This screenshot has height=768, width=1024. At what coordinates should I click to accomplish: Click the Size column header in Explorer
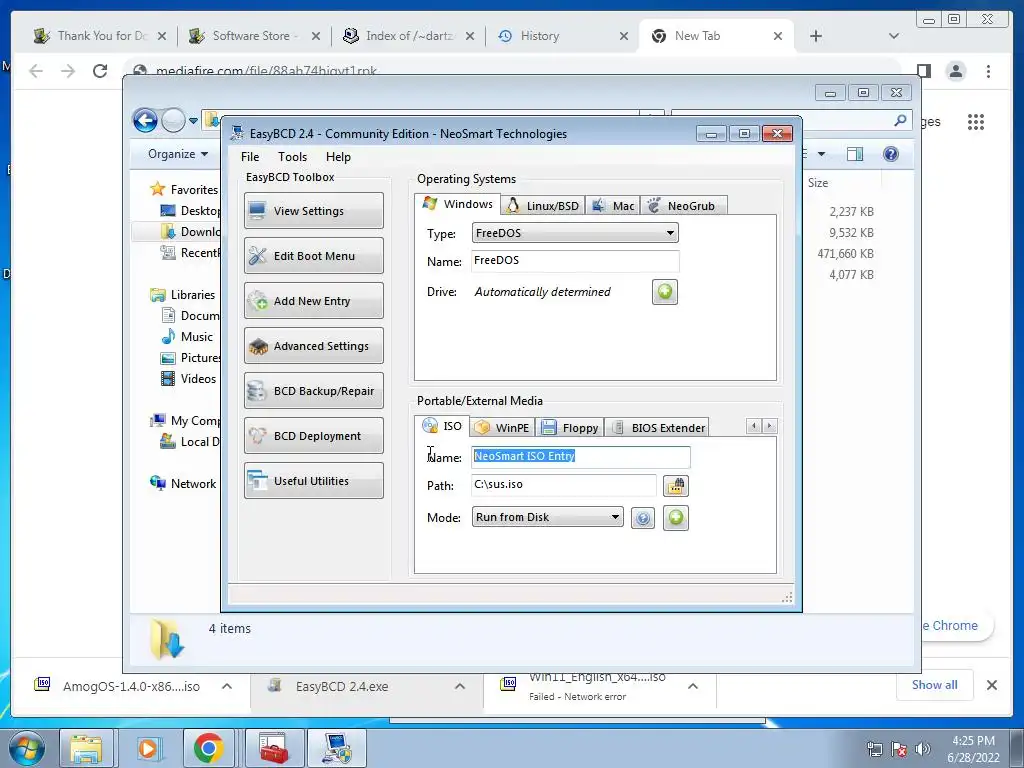[x=818, y=183]
